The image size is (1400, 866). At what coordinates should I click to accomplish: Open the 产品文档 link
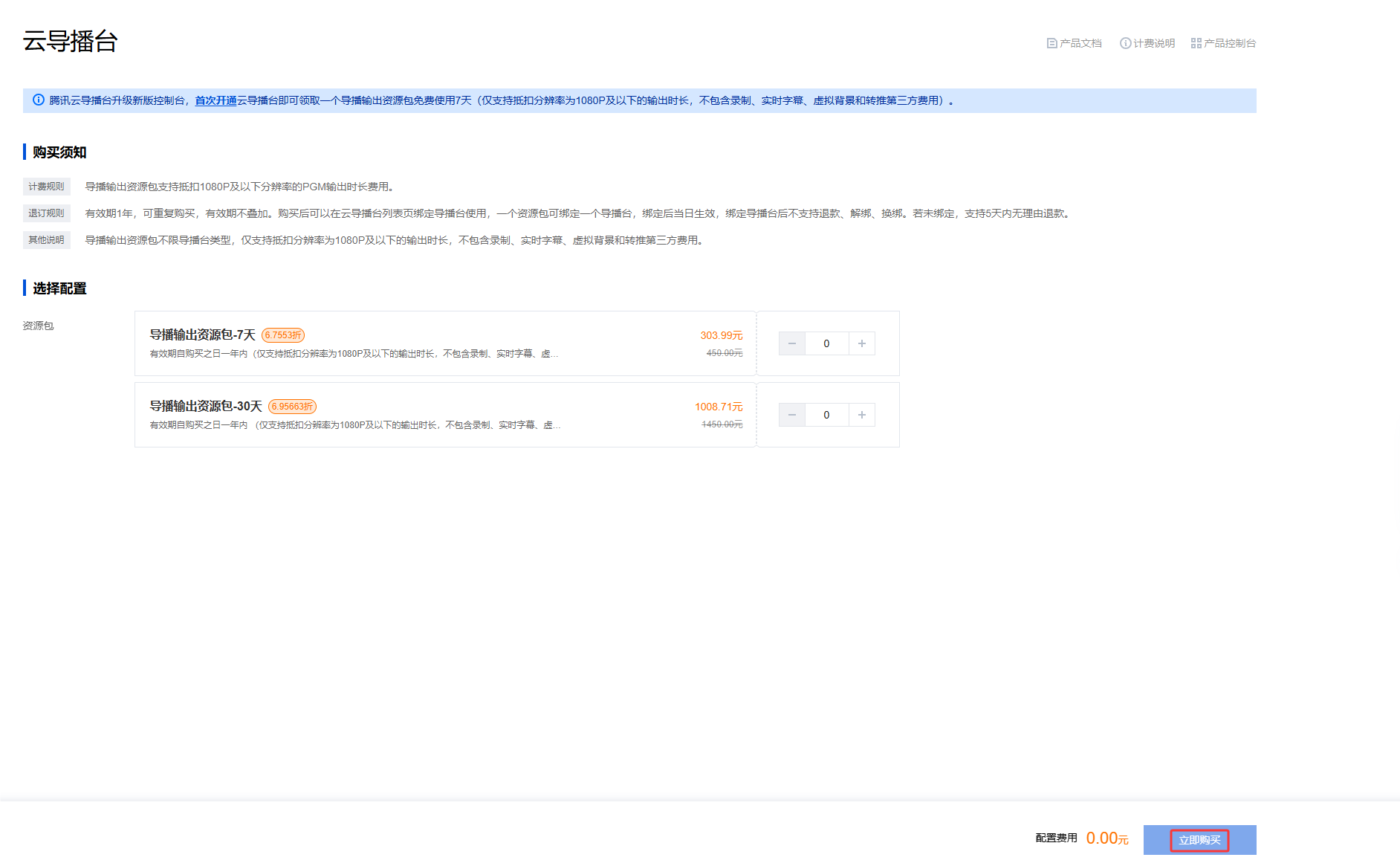(x=1075, y=43)
